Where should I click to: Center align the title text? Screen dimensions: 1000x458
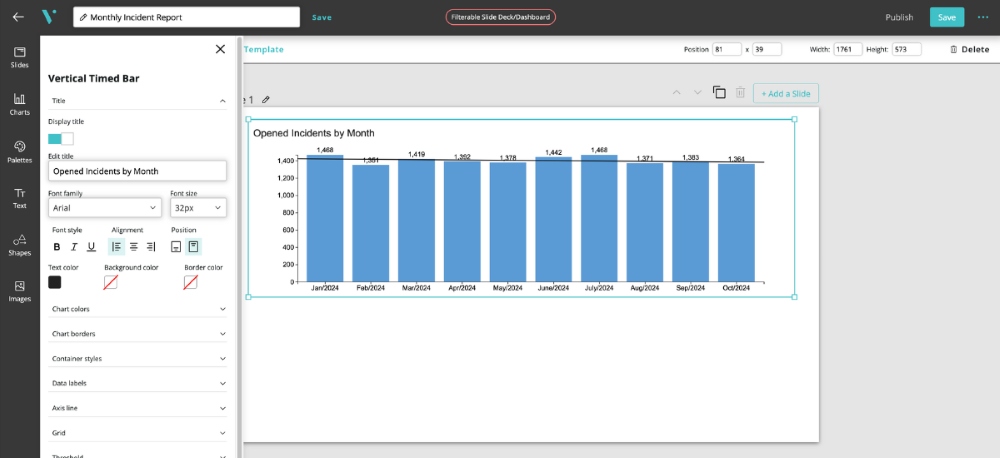134,246
